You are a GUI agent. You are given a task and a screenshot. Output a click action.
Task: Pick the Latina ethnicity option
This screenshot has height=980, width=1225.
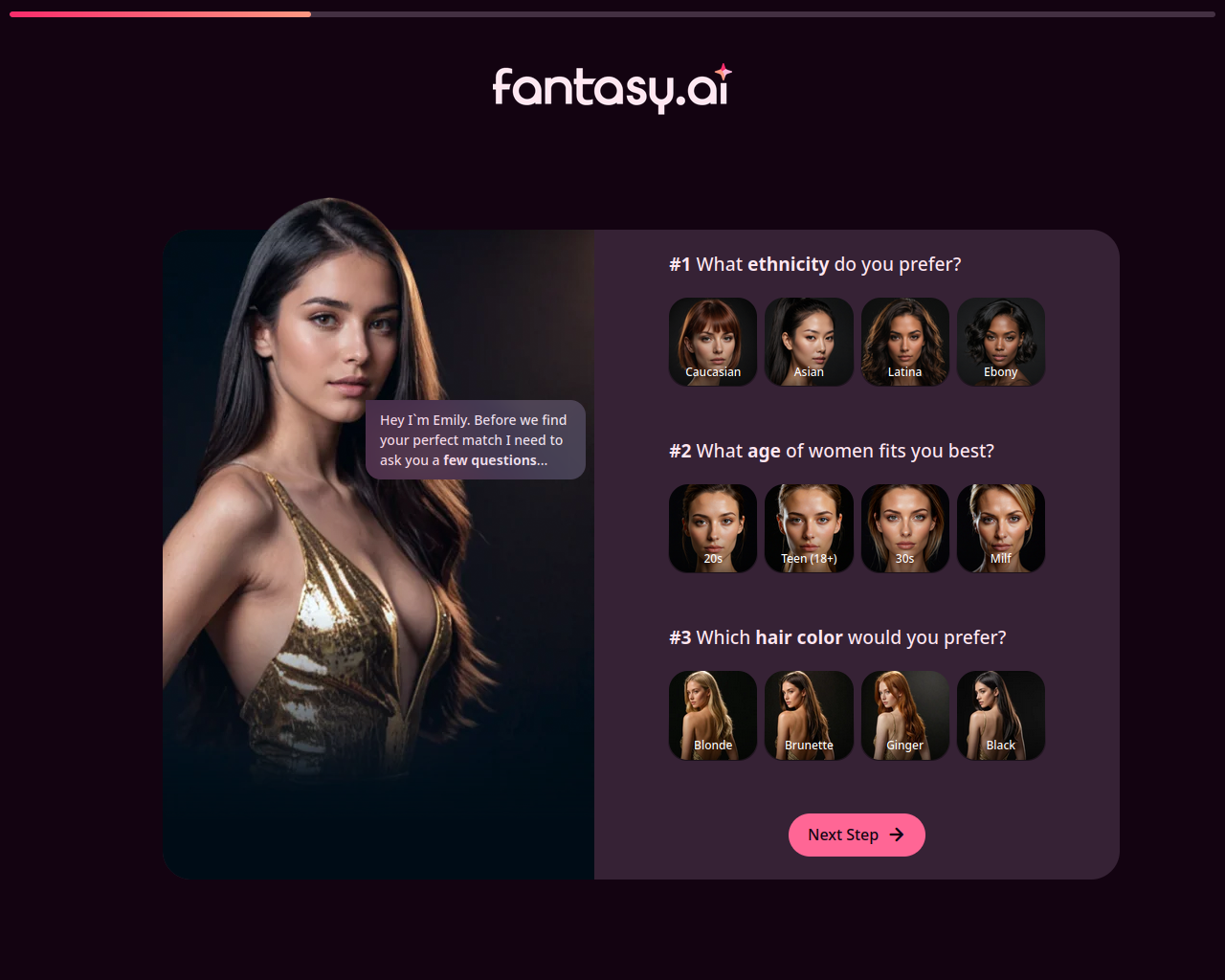tap(905, 342)
